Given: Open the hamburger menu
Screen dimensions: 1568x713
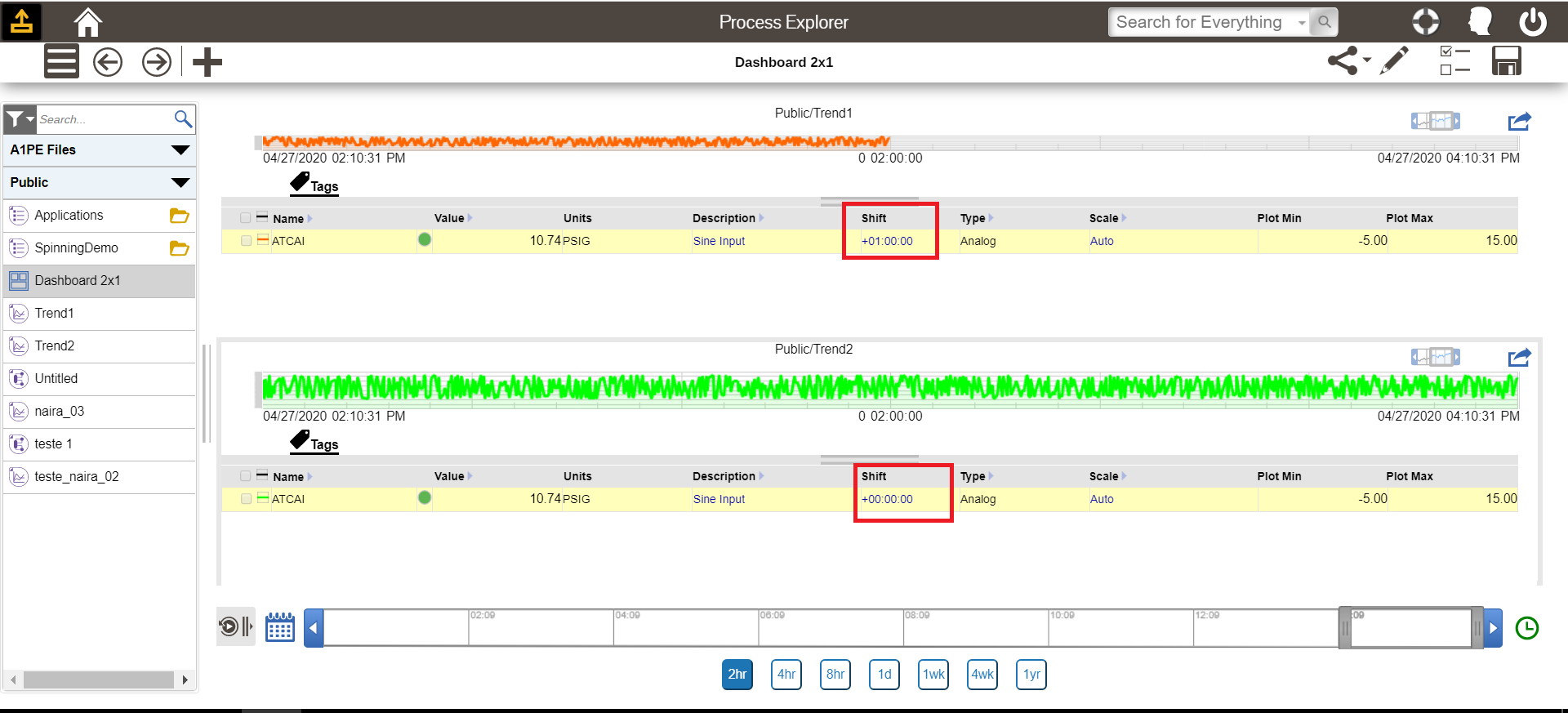Looking at the screenshot, I should pos(61,62).
